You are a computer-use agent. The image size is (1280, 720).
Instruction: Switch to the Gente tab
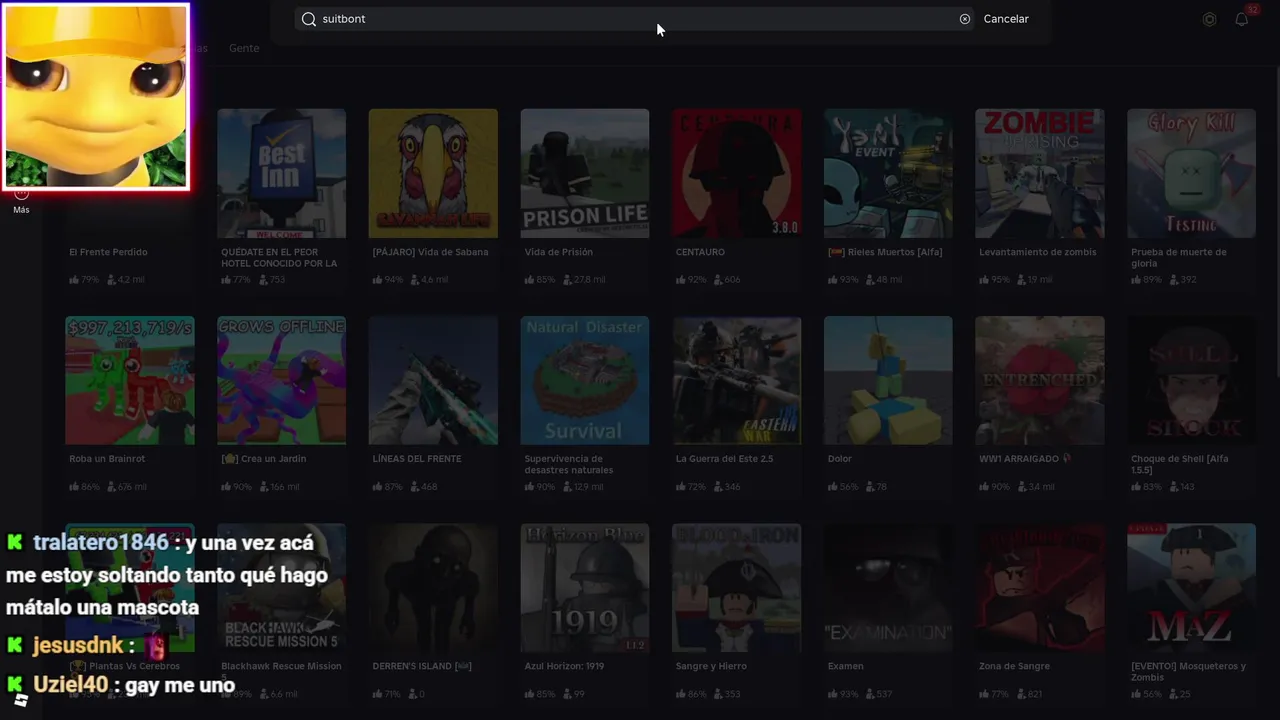[x=244, y=48]
